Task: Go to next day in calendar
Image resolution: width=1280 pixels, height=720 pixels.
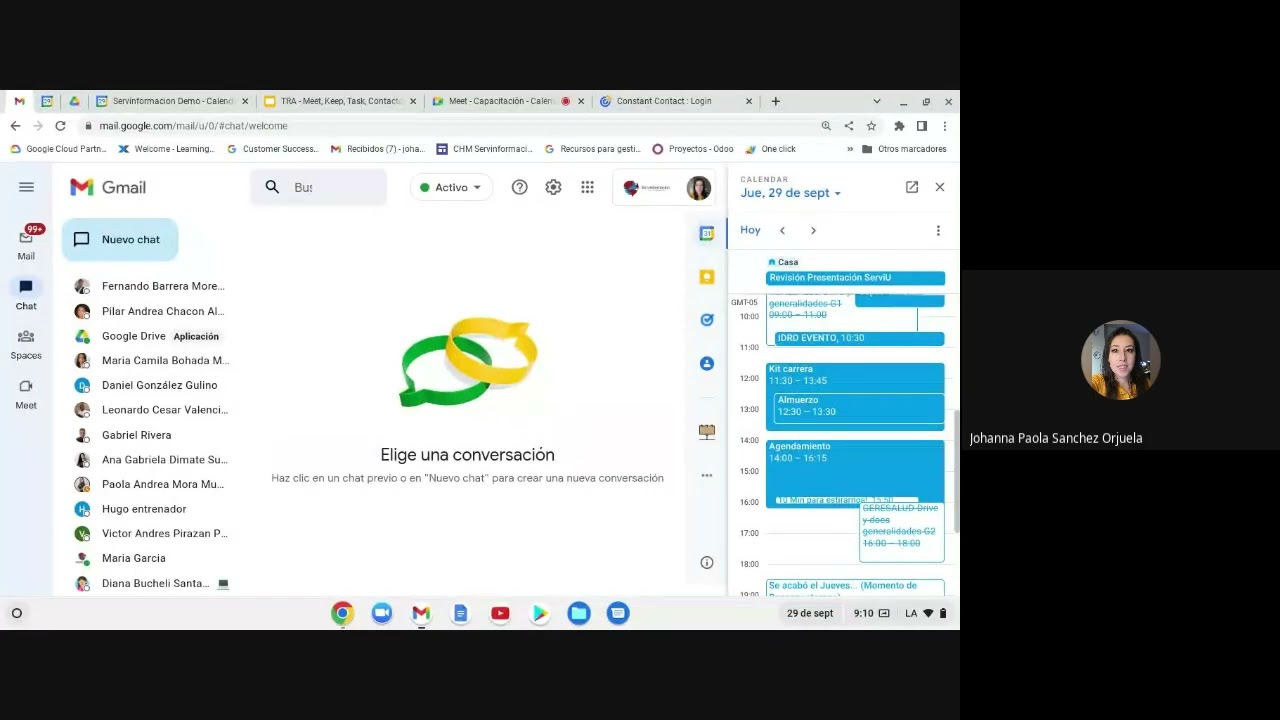Action: point(813,231)
